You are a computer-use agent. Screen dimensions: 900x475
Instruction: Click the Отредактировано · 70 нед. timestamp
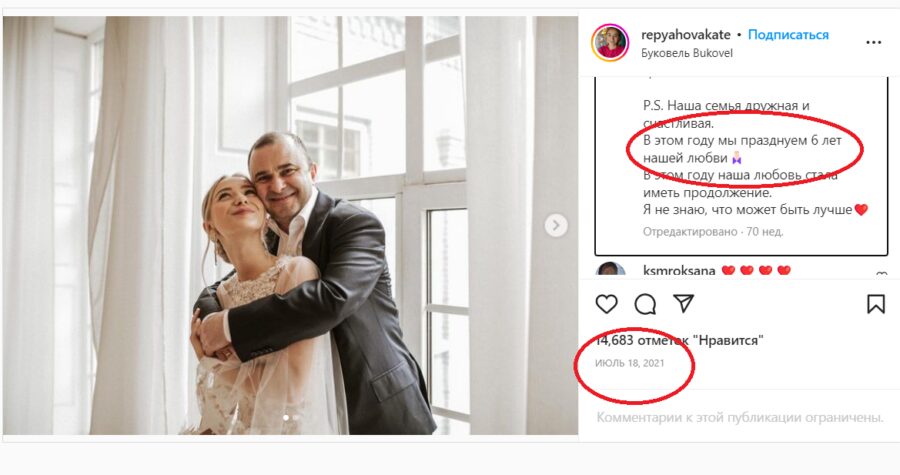pyautogui.click(x=713, y=232)
